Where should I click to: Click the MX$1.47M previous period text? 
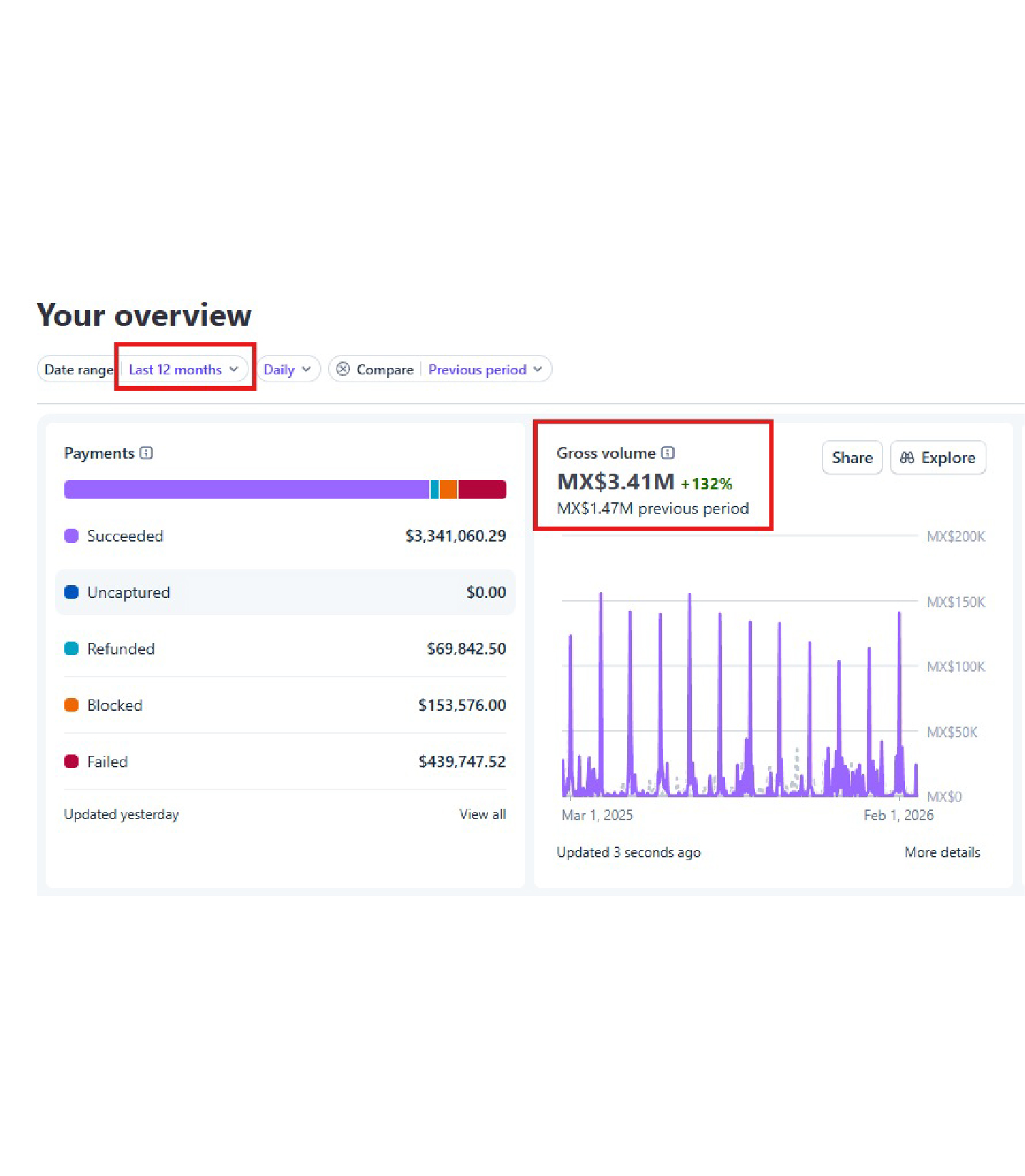pyautogui.click(x=653, y=509)
